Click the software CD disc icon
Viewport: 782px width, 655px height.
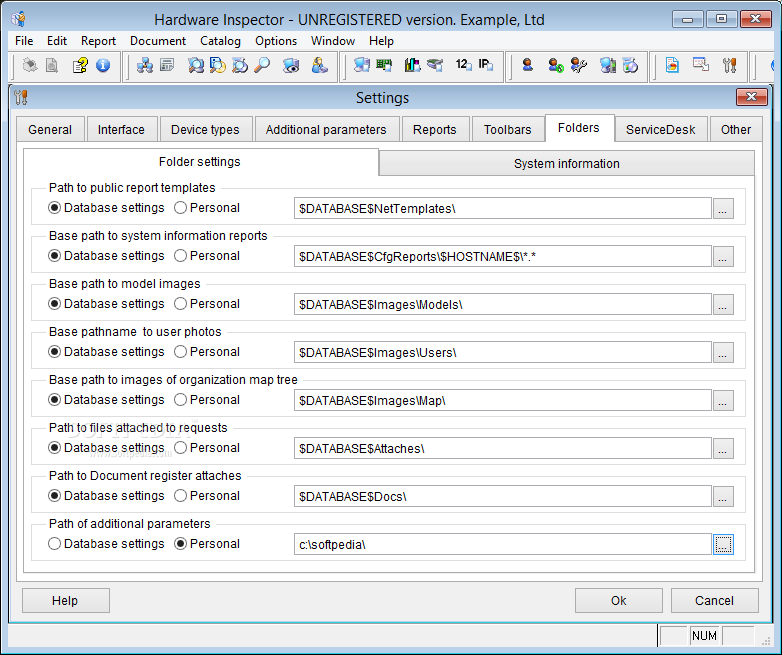(630, 65)
